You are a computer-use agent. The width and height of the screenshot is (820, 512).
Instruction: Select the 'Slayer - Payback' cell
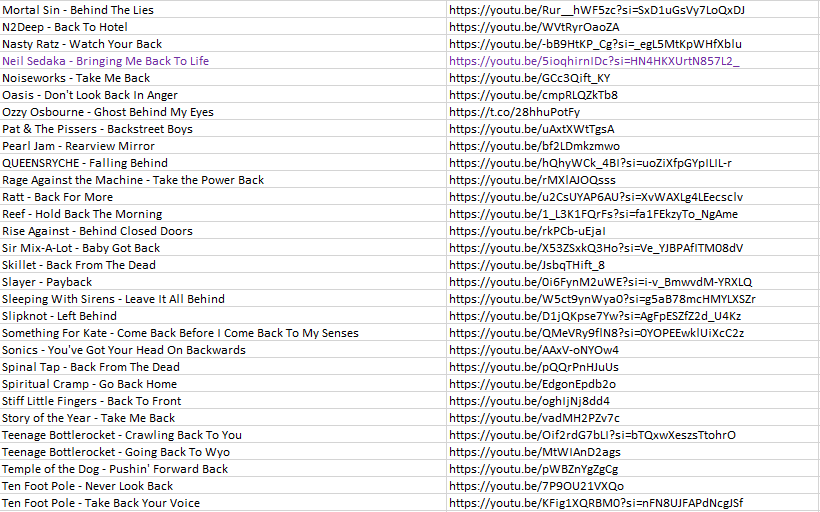pyautogui.click(x=223, y=281)
